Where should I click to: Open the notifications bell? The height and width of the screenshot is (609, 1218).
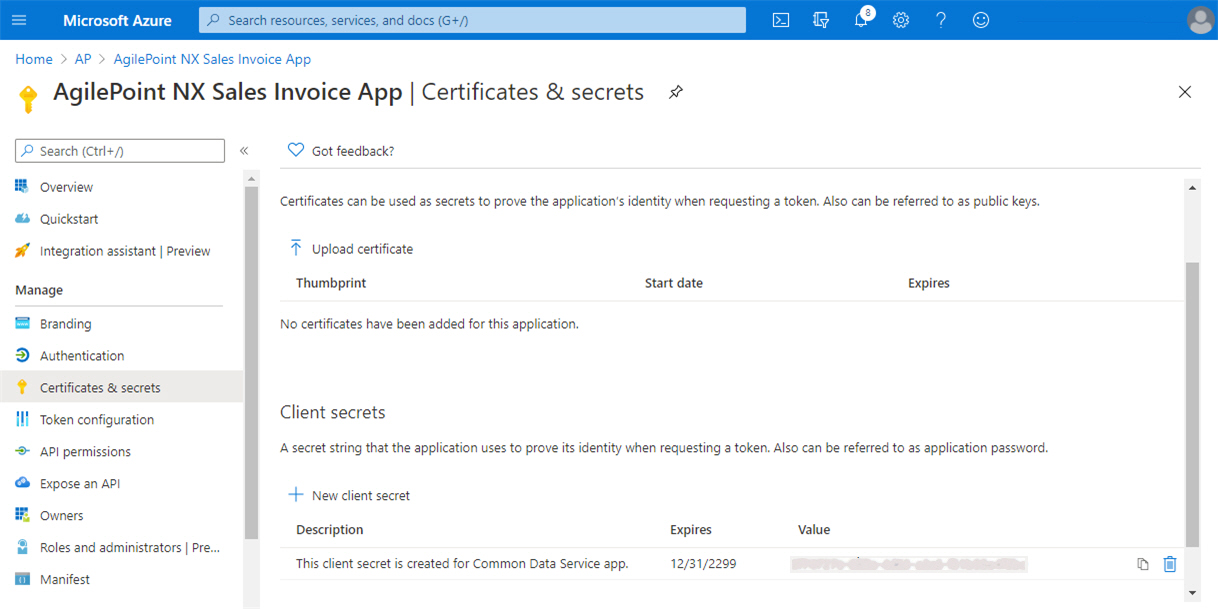[x=862, y=20]
